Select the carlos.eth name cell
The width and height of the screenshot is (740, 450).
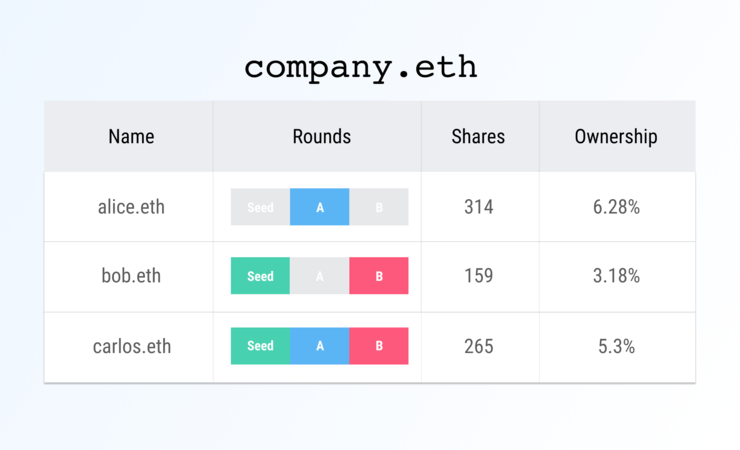click(x=131, y=346)
